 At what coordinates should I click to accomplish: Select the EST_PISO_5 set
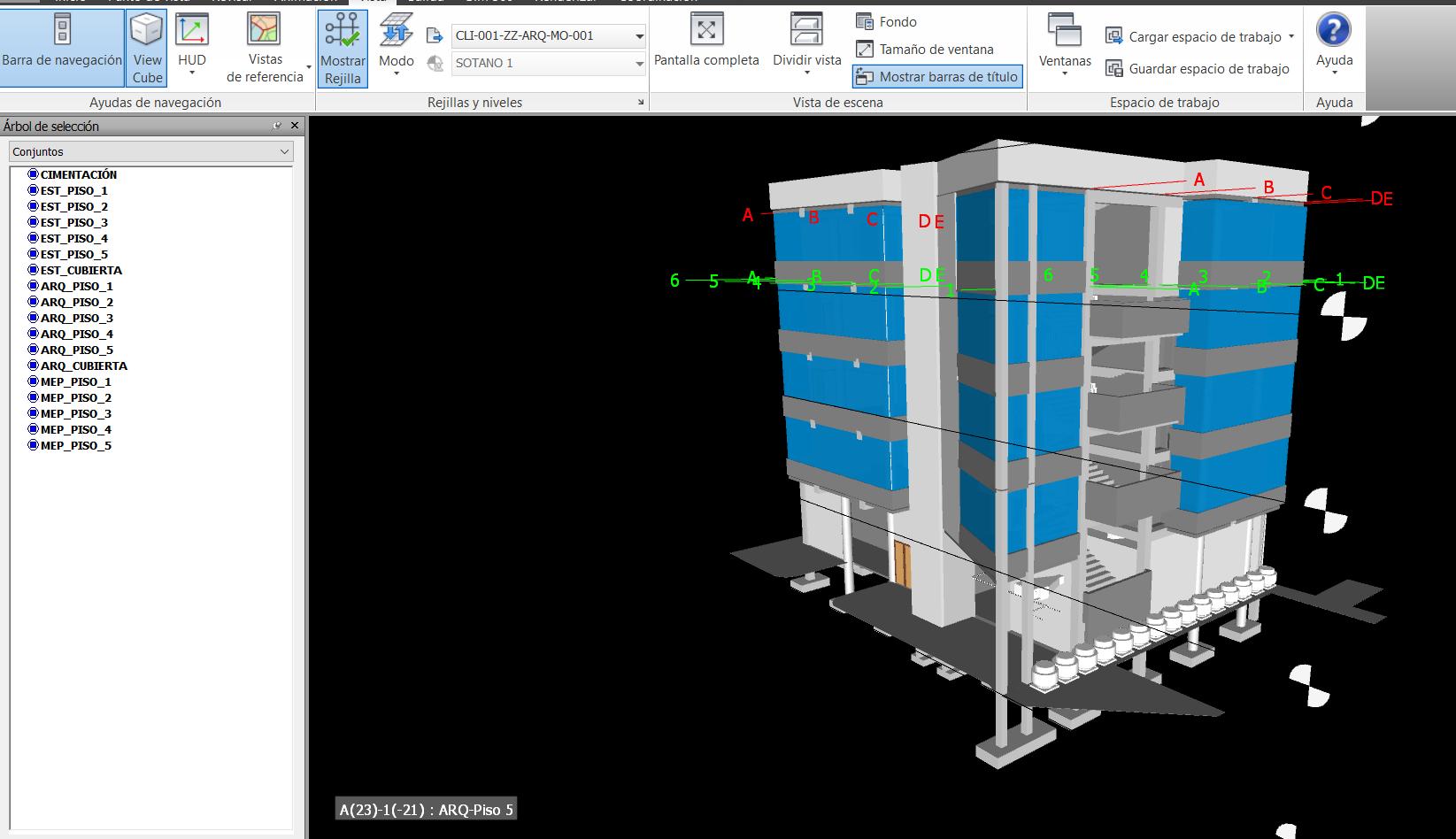point(68,255)
